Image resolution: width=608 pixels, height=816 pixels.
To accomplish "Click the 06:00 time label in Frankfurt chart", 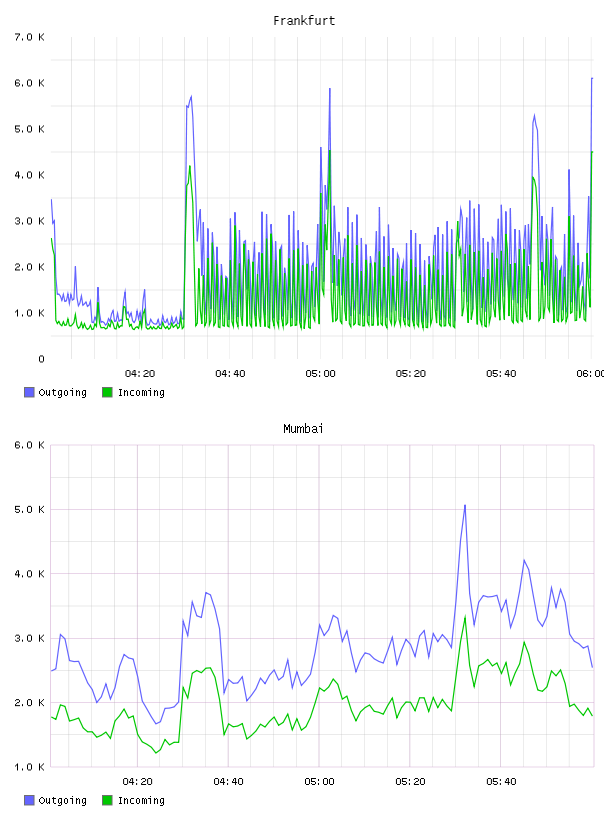I will pos(590,374).
